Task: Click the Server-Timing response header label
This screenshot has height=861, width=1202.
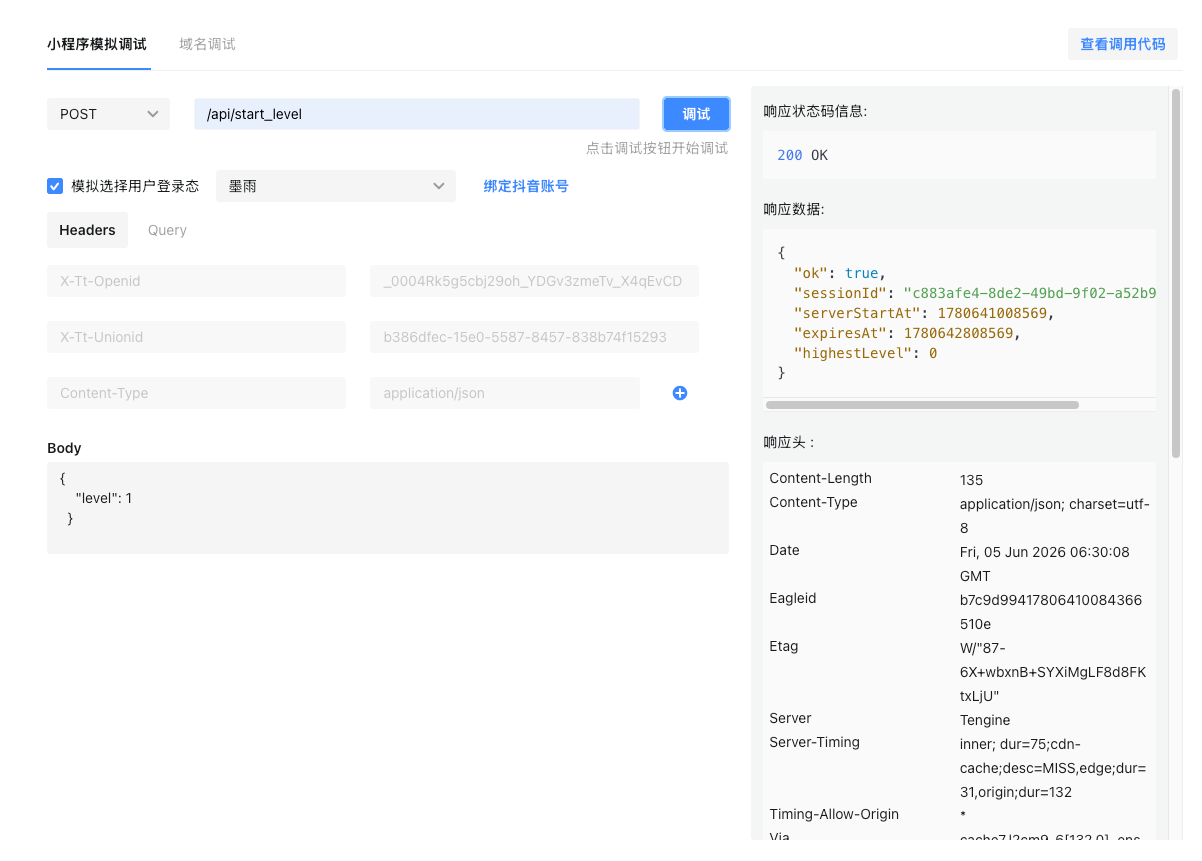Action: 814,742
